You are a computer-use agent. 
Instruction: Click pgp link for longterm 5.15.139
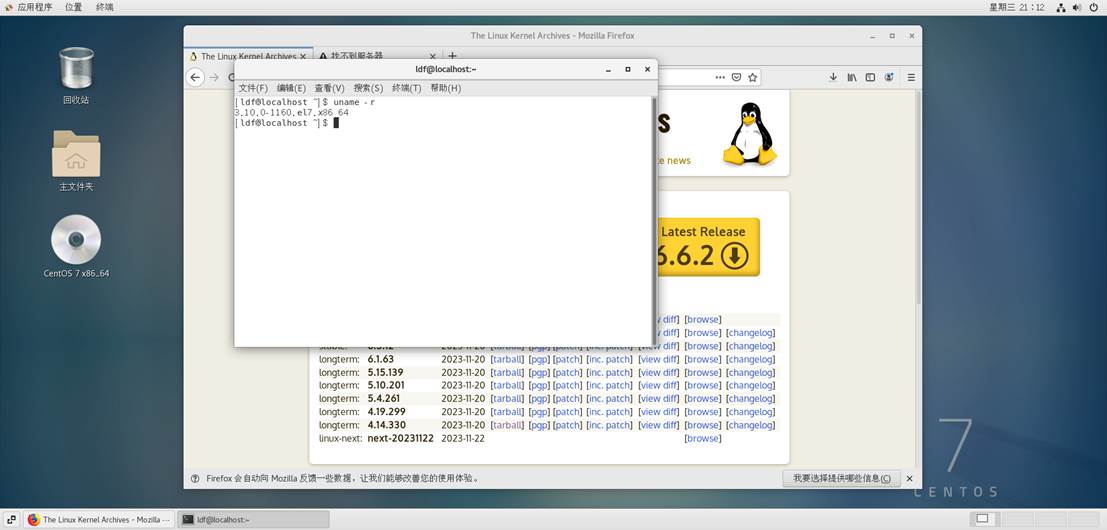click(x=539, y=373)
